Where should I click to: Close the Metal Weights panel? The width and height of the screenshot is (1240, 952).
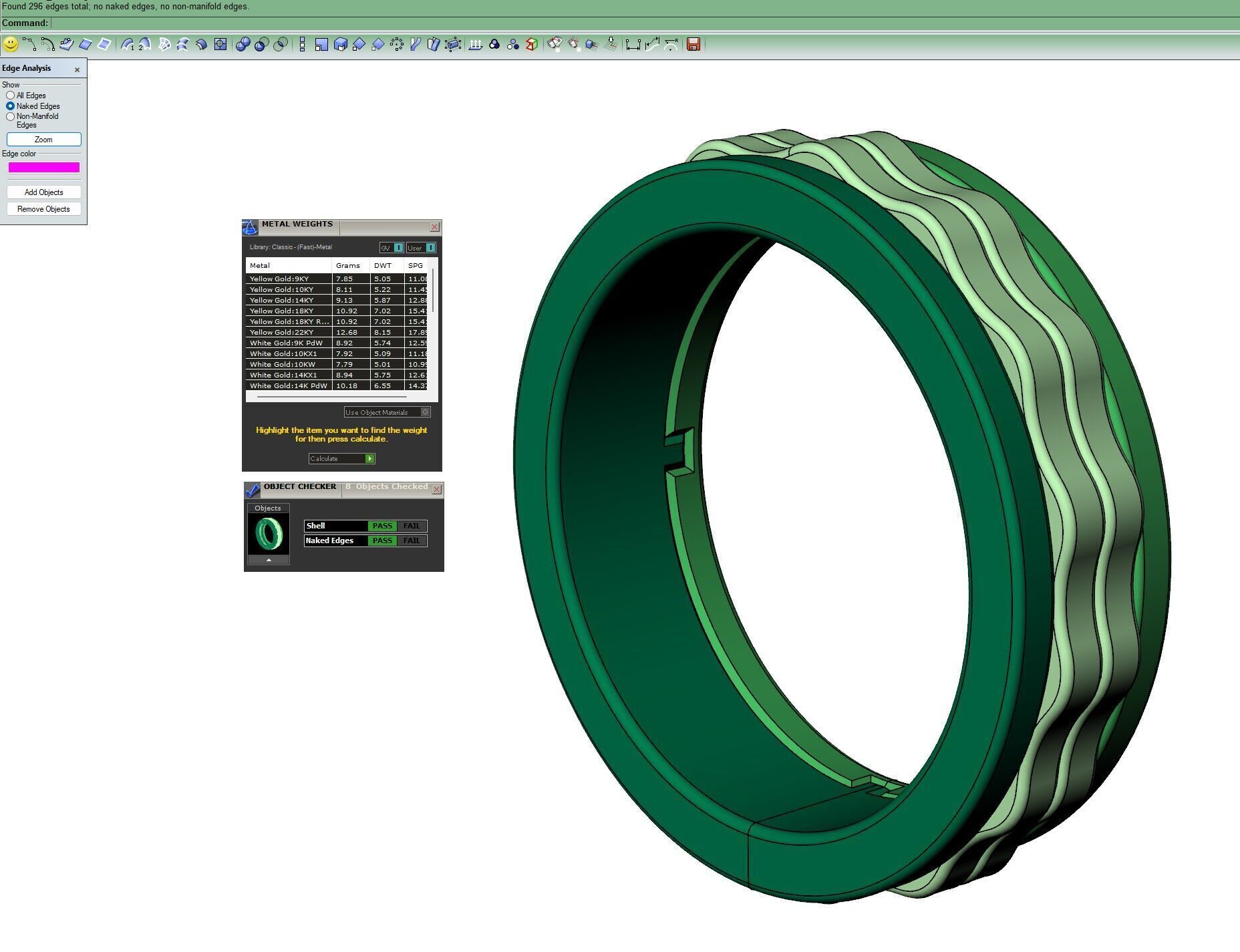[434, 227]
